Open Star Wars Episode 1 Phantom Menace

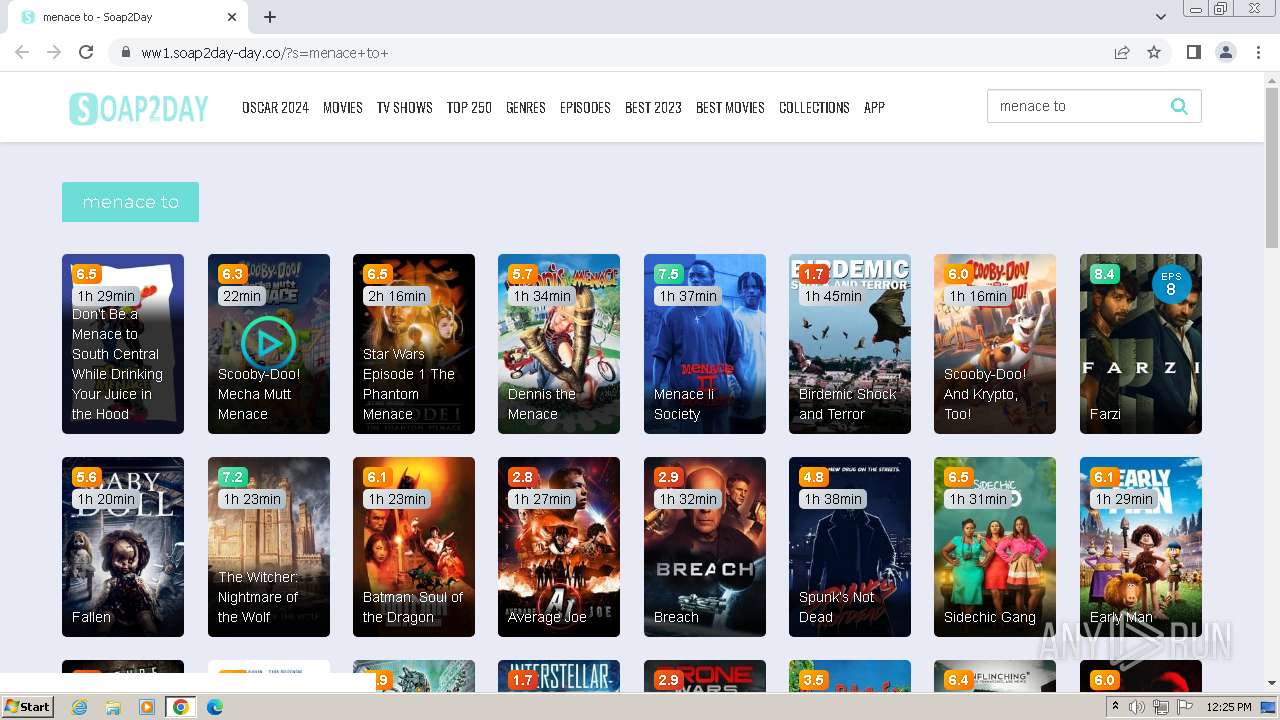tap(414, 343)
